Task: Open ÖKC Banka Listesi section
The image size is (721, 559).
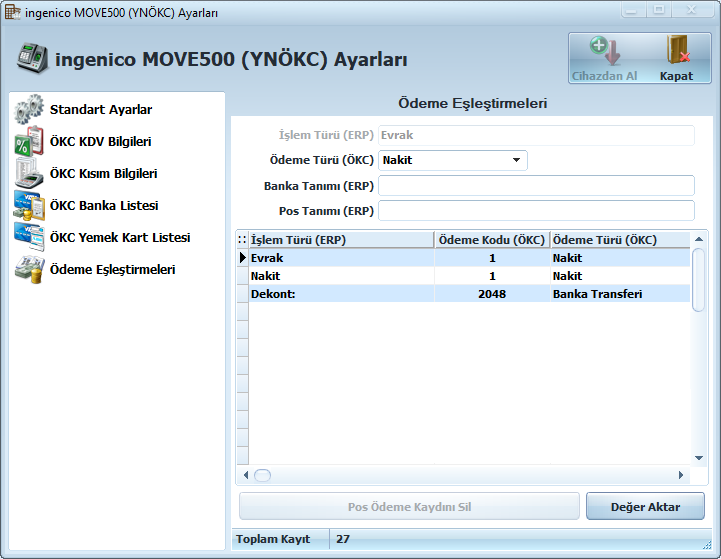Action: coord(104,205)
